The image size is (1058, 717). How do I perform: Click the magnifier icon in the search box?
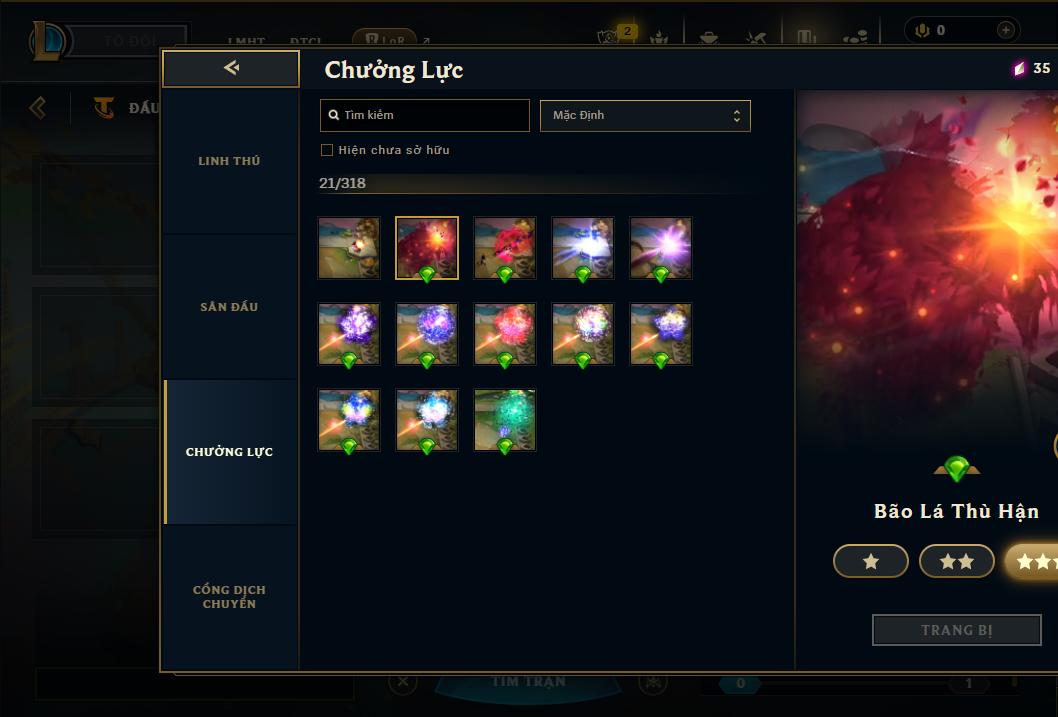333,115
